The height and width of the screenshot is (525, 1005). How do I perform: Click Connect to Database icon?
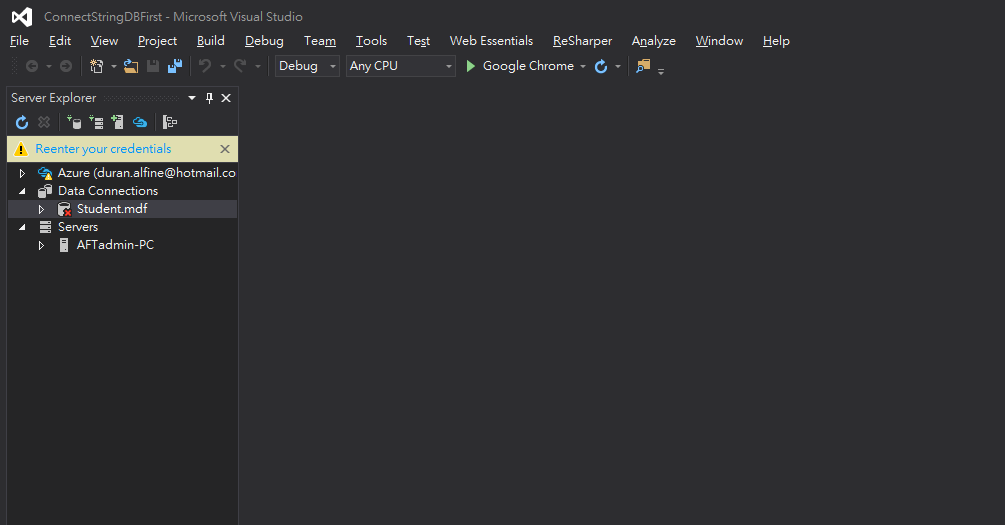(74, 122)
